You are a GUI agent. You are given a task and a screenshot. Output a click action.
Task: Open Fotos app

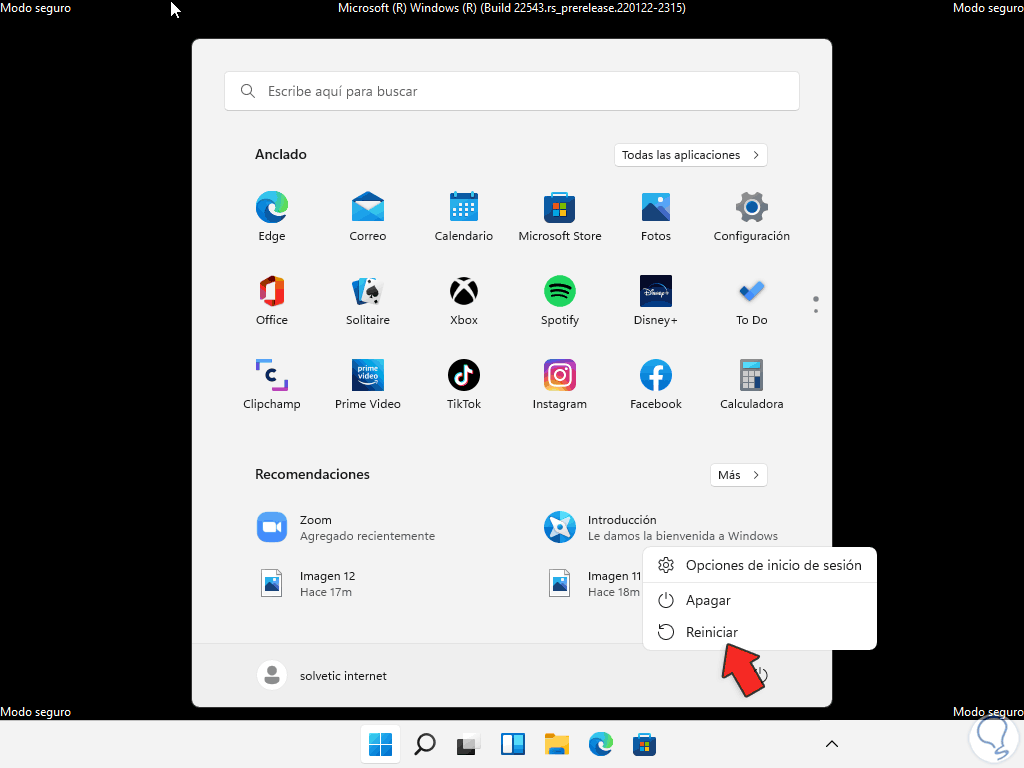pyautogui.click(x=656, y=217)
